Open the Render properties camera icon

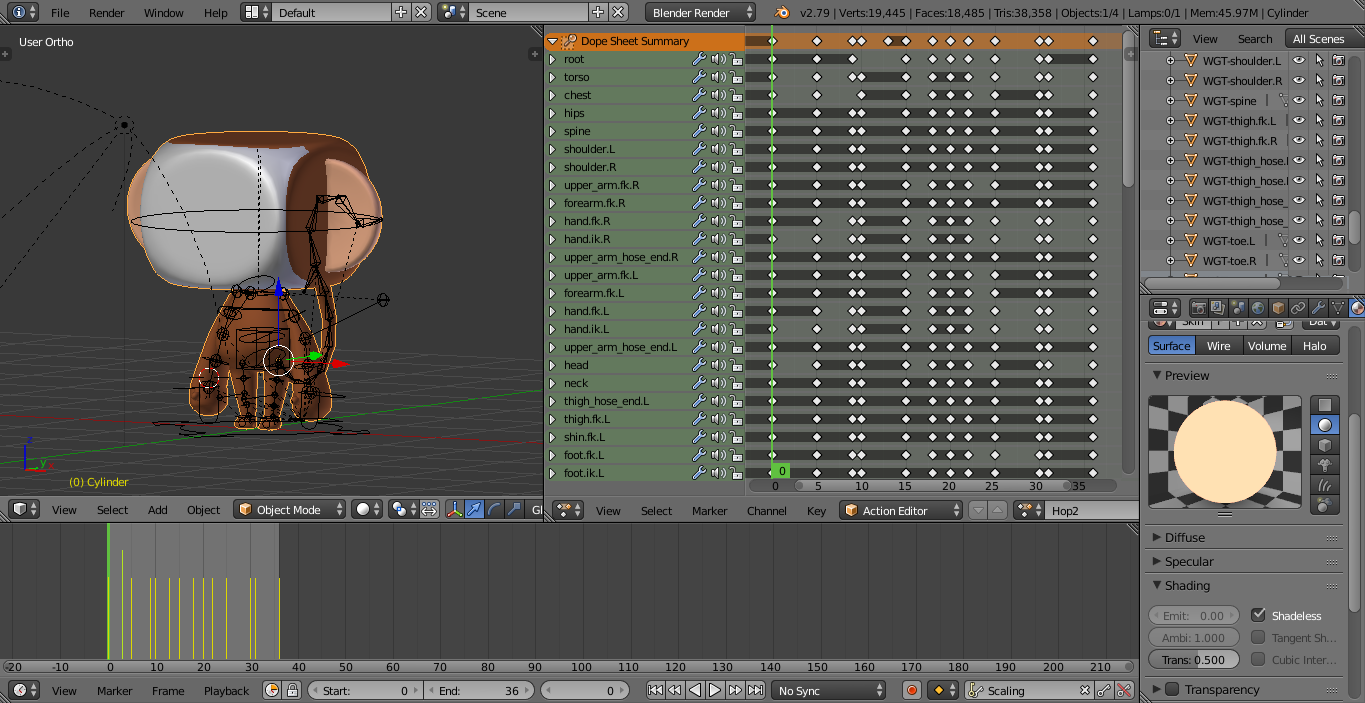click(x=1199, y=307)
